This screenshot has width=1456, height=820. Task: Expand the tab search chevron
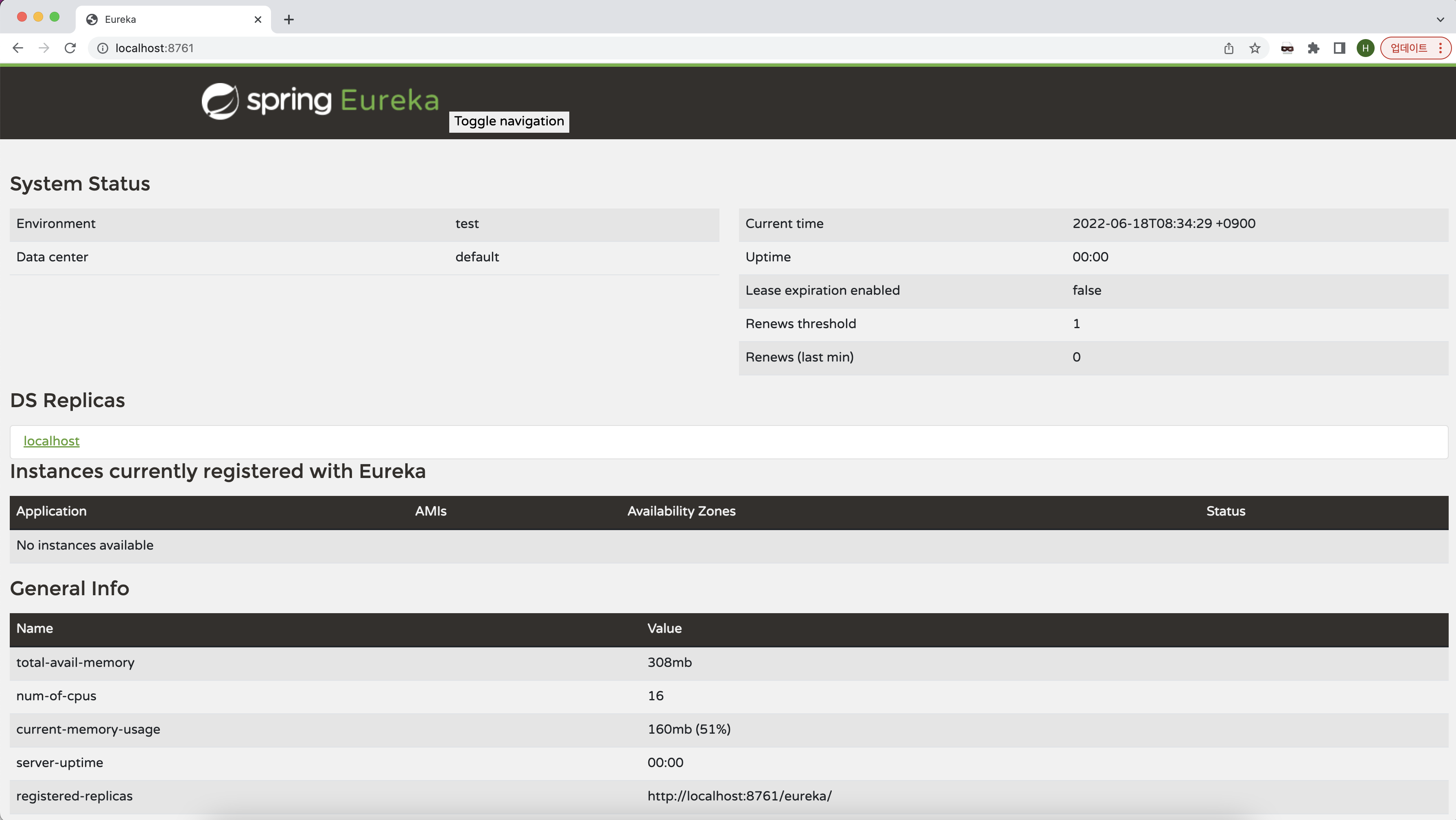(1440, 19)
